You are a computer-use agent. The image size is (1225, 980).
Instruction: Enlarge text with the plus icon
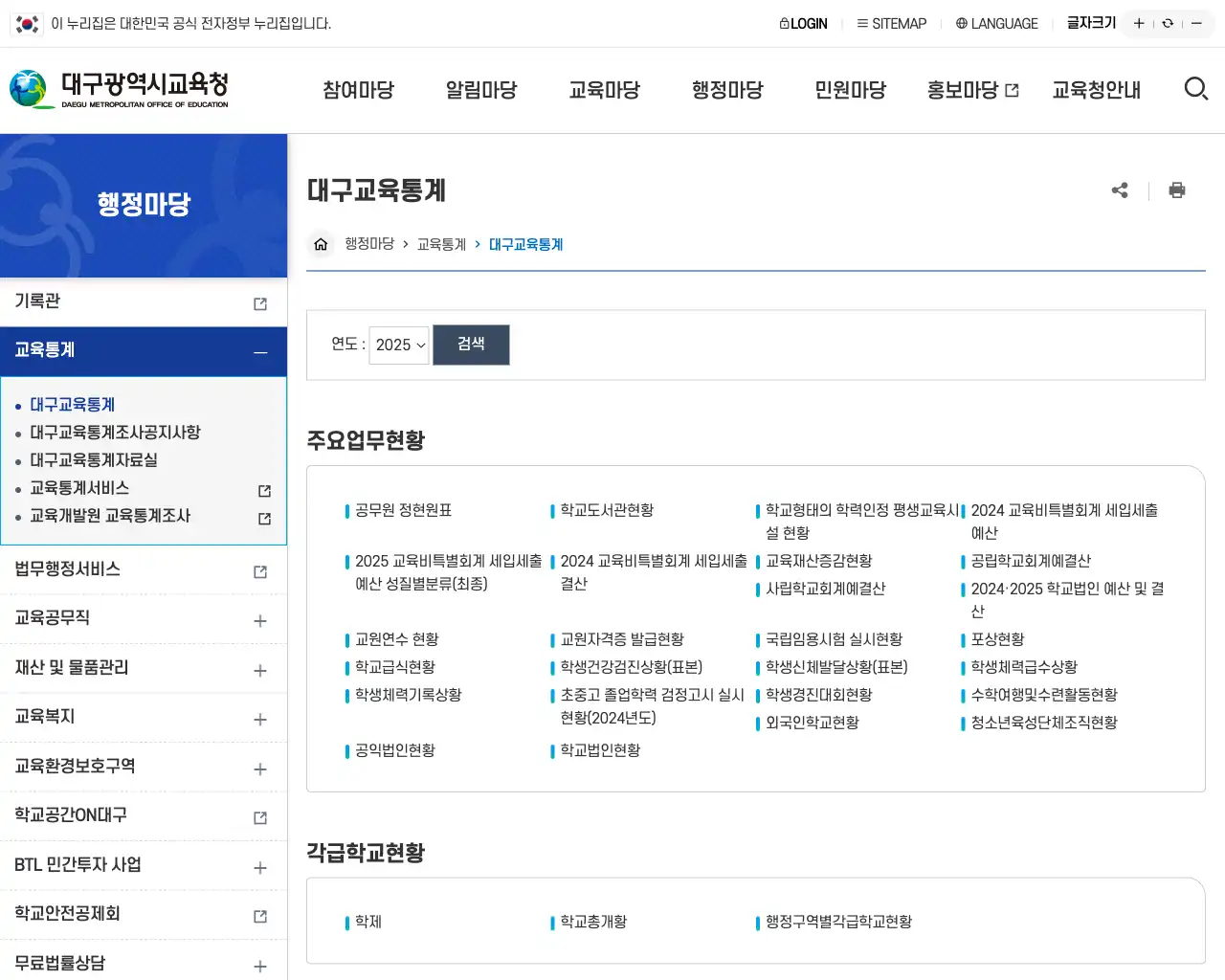(1138, 23)
